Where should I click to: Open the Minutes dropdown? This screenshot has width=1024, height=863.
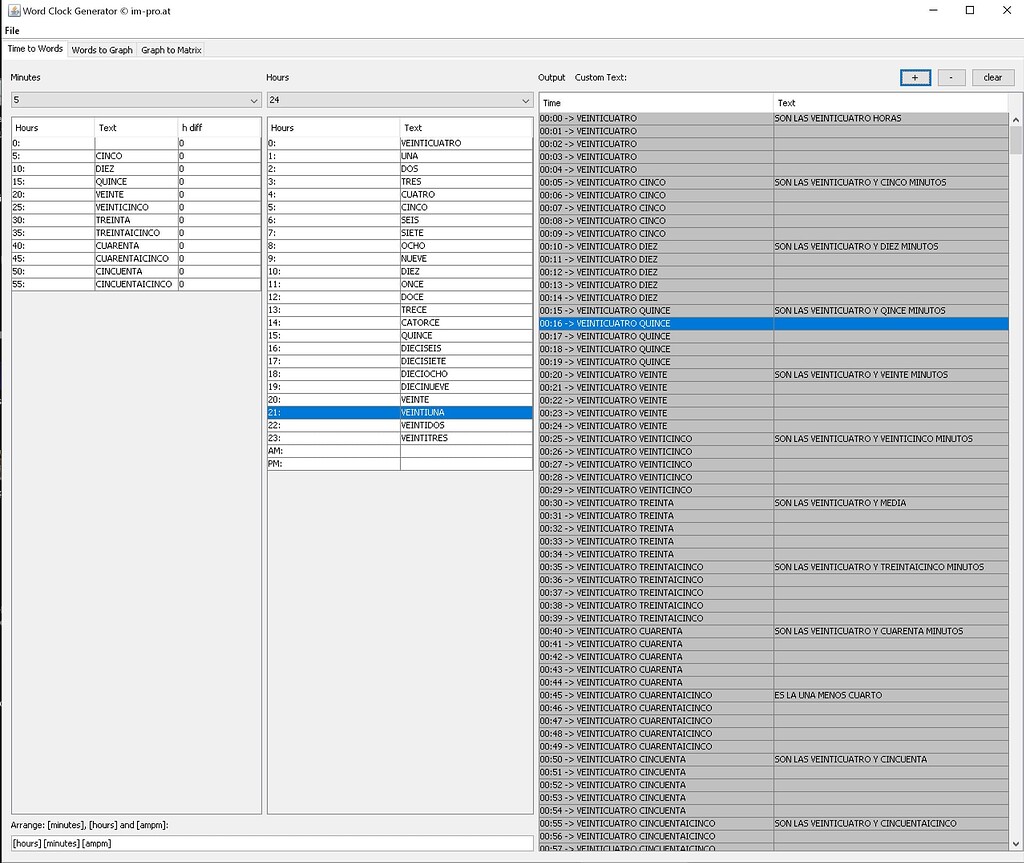[135, 100]
